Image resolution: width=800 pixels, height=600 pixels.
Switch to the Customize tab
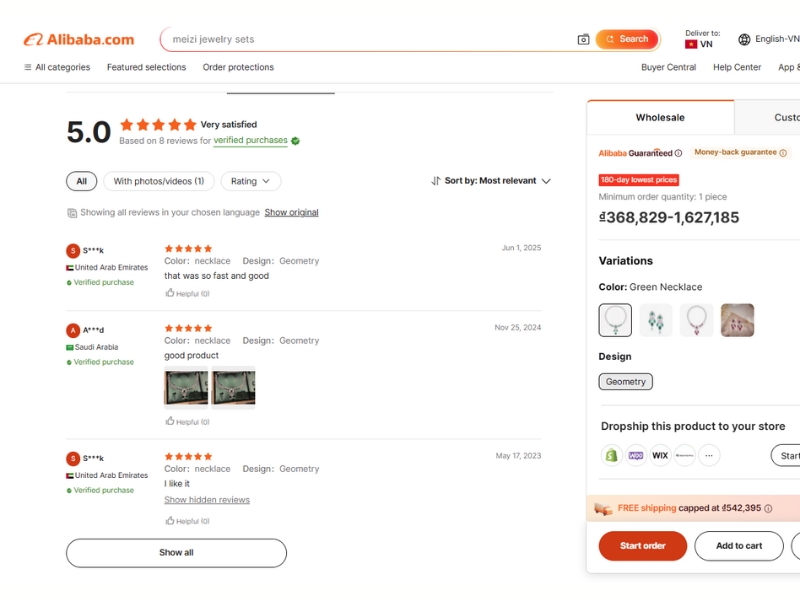[787, 117]
